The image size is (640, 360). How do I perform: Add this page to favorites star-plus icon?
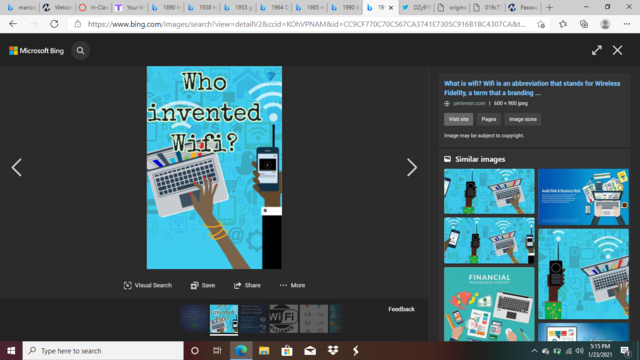(541, 24)
